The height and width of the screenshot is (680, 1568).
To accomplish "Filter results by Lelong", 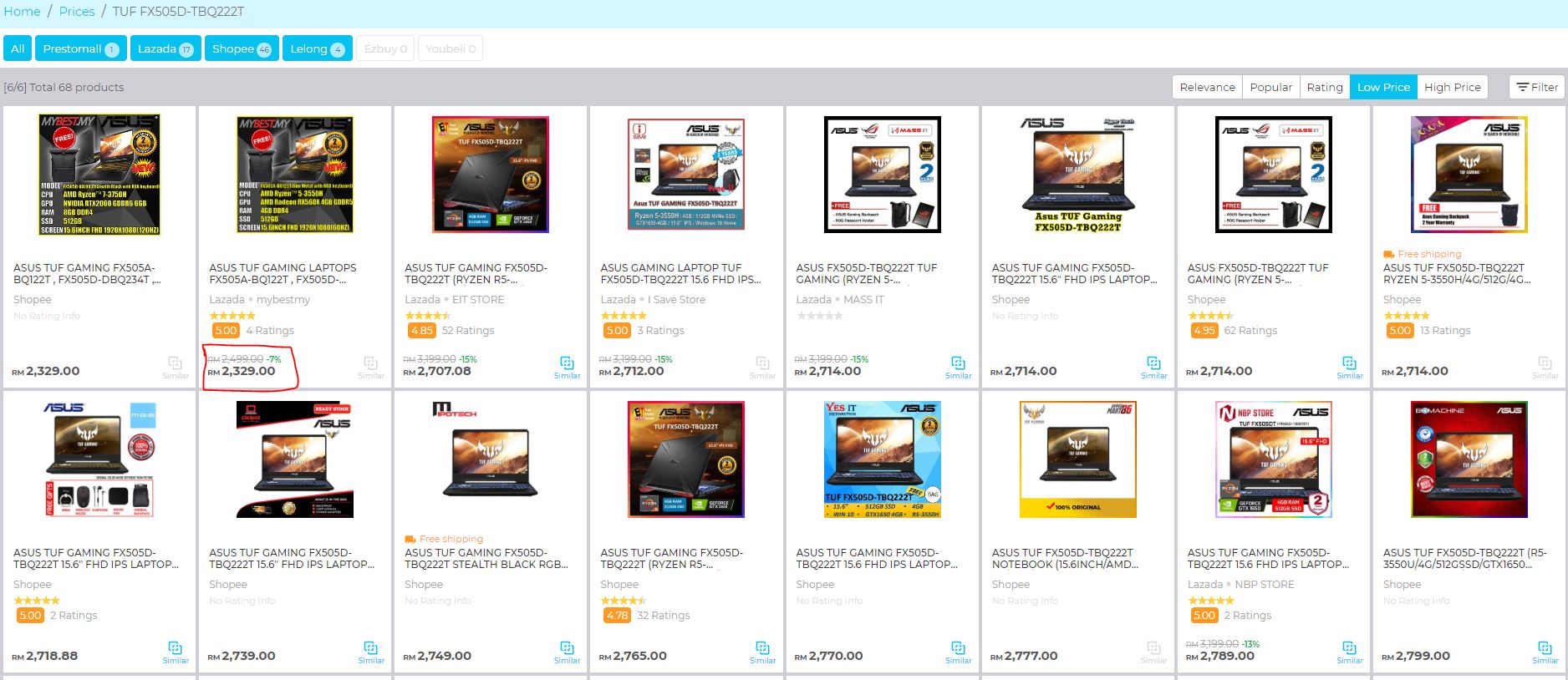I will pos(318,48).
